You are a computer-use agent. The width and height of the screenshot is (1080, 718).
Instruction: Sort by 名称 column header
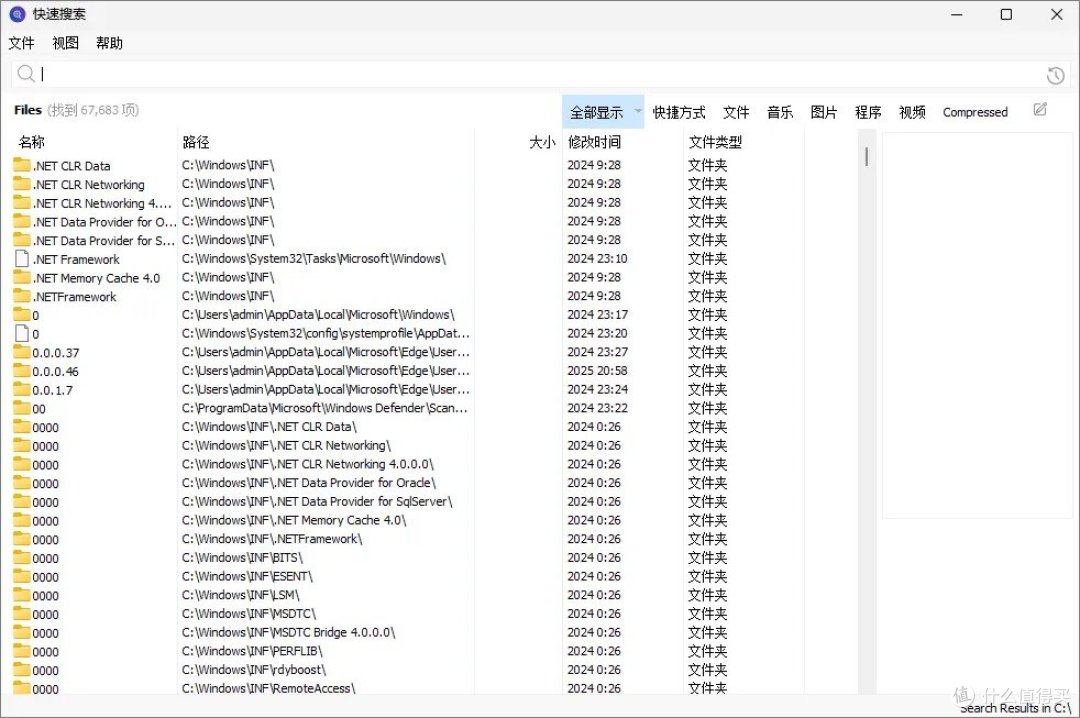[x=32, y=142]
